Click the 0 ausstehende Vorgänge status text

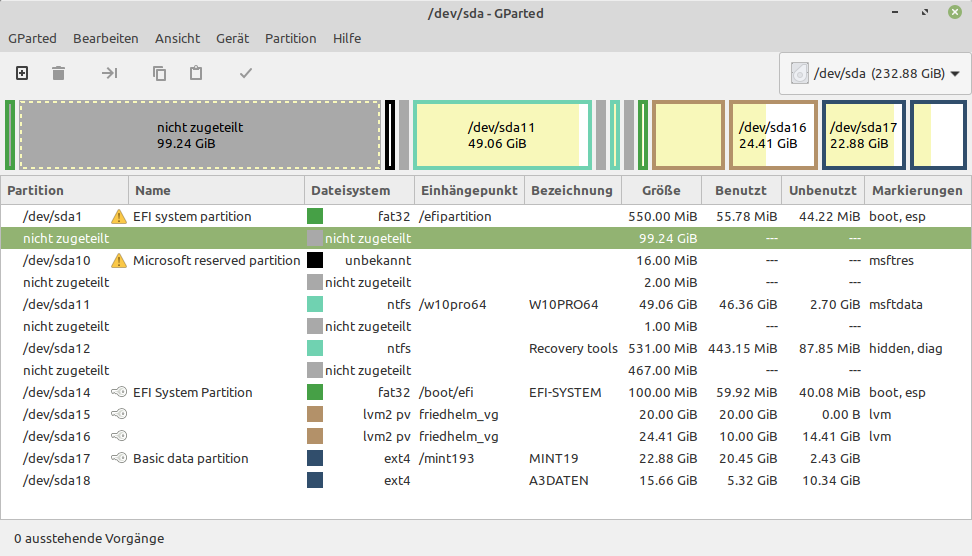[89, 538]
